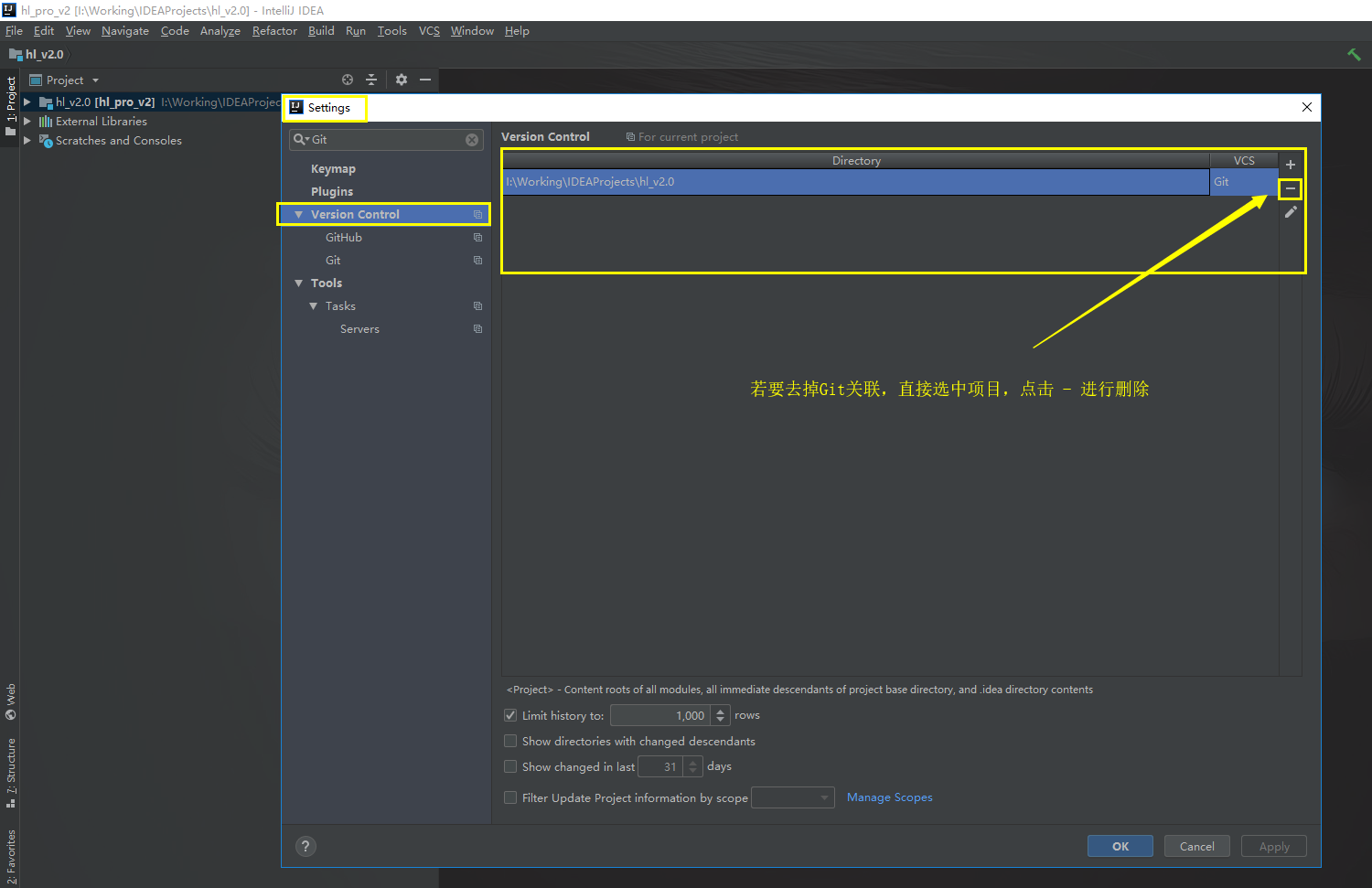Open the Favorites tool window tab
Screen dimensions: 1372x888
[11, 856]
